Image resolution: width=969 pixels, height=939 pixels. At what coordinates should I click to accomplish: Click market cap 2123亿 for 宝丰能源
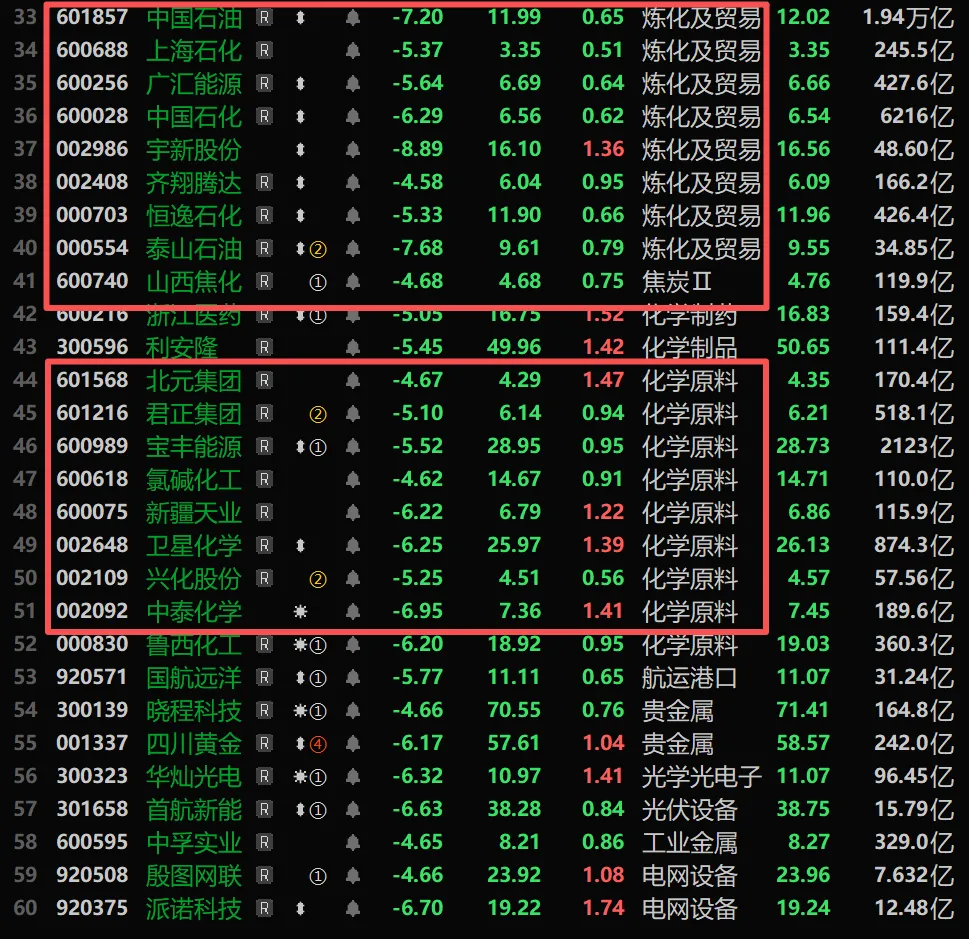[917, 446]
